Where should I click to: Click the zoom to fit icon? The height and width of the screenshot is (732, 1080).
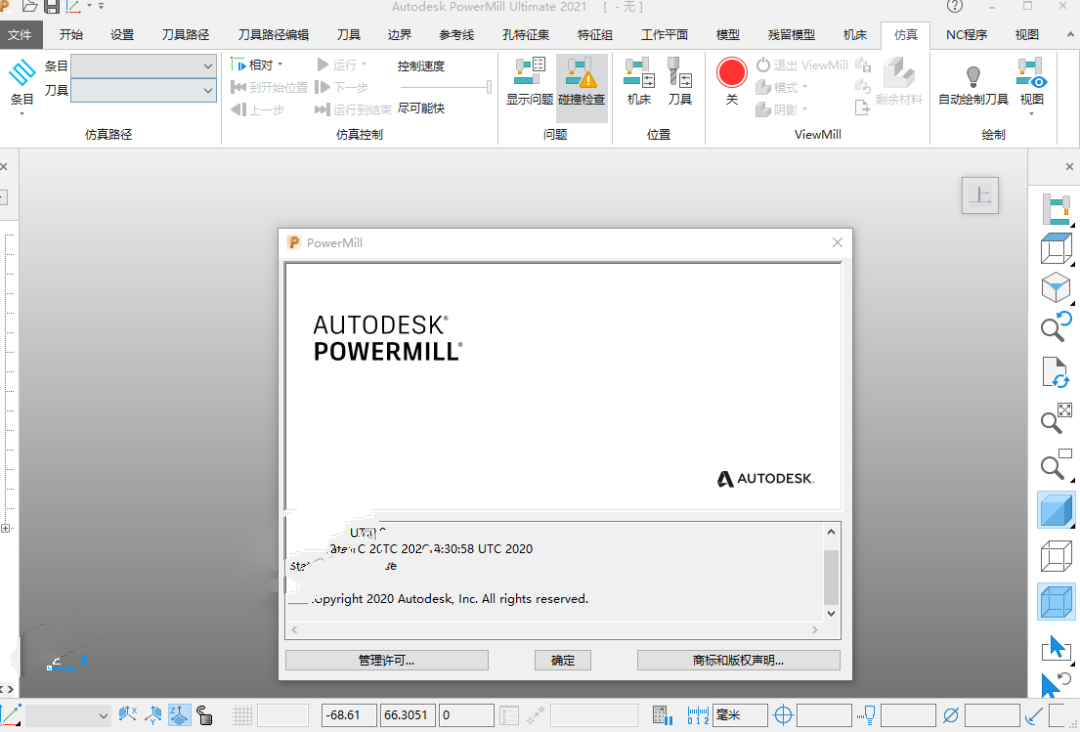tap(1056, 418)
